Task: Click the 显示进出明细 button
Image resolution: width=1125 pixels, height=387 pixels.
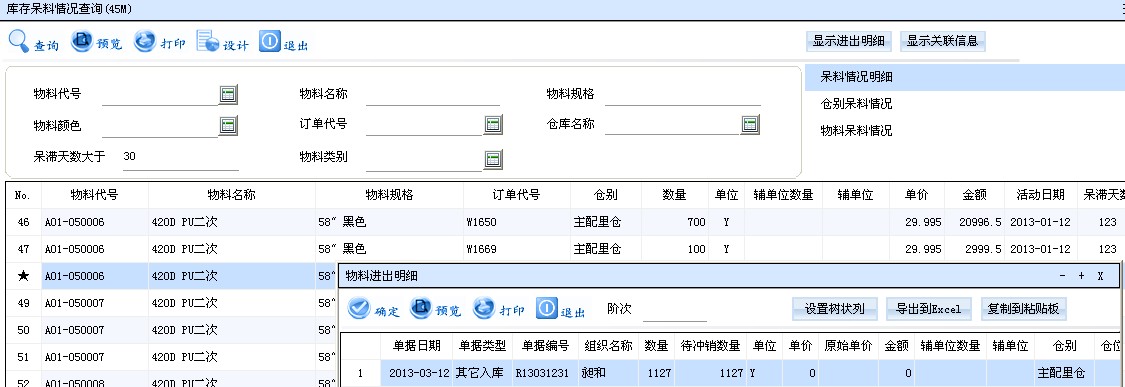Action: click(848, 41)
